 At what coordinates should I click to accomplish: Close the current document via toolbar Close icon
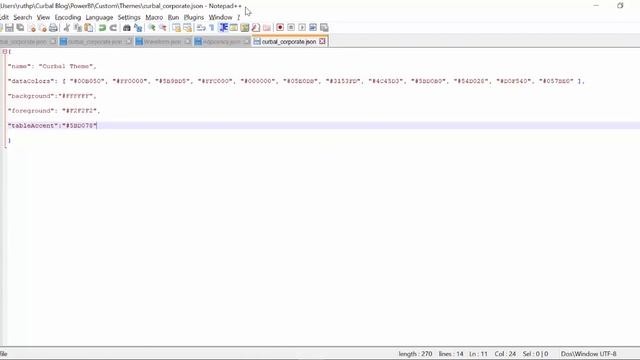click(x=31, y=28)
